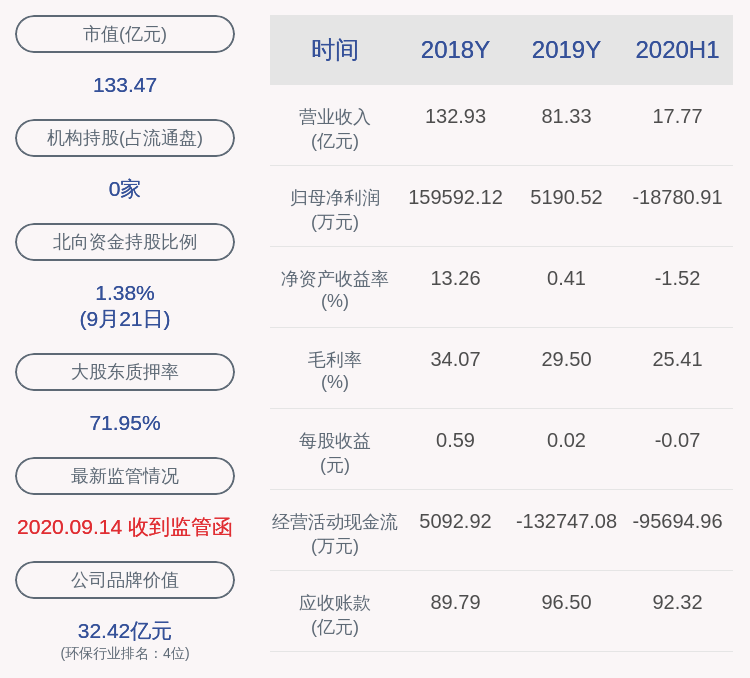Select net profit value -18780.91
Viewport: 750px width, 678px height.
(677, 198)
